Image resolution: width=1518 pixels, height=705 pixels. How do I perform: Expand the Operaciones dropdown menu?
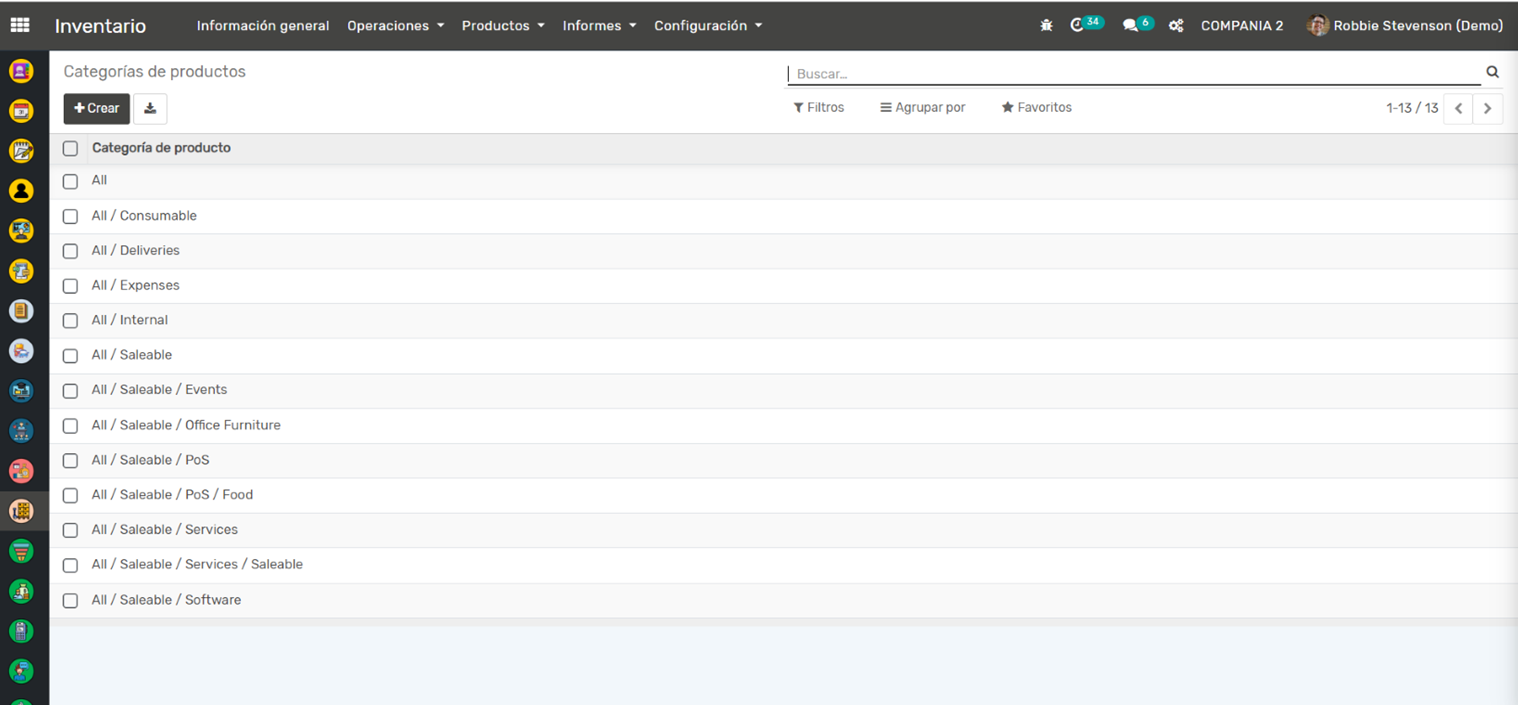(x=395, y=26)
